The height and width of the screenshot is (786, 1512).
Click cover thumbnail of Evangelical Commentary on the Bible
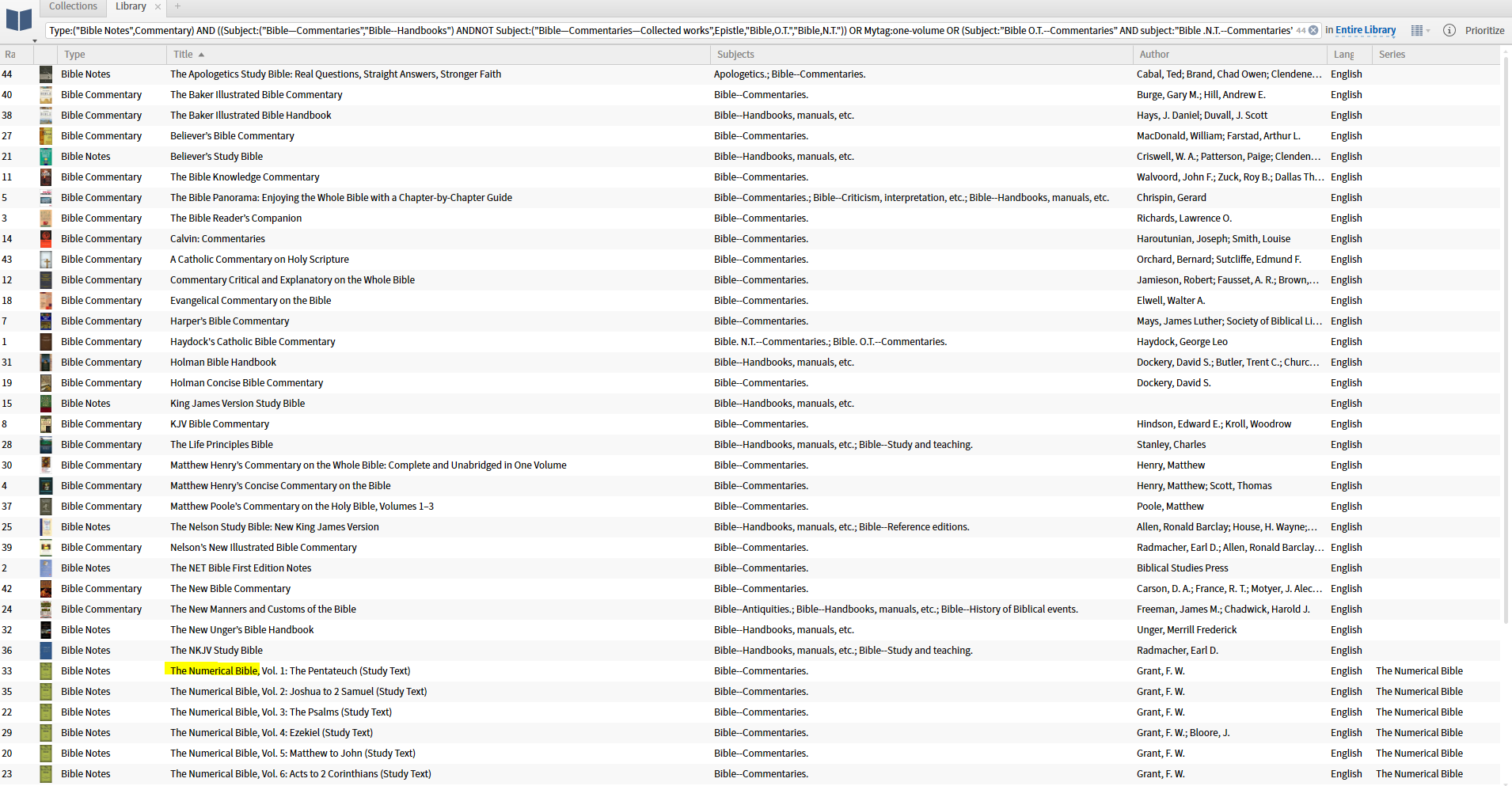[x=46, y=301]
